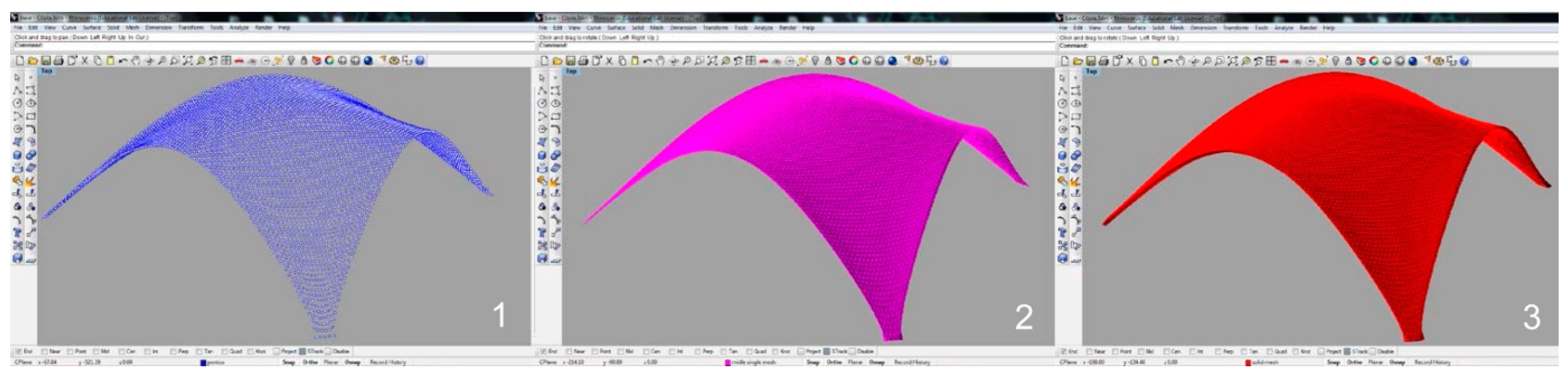This screenshot has height=376, width=1568.
Task: Pick the arrow Select tool in panel 1 sidebar
Action: pos(17,78)
